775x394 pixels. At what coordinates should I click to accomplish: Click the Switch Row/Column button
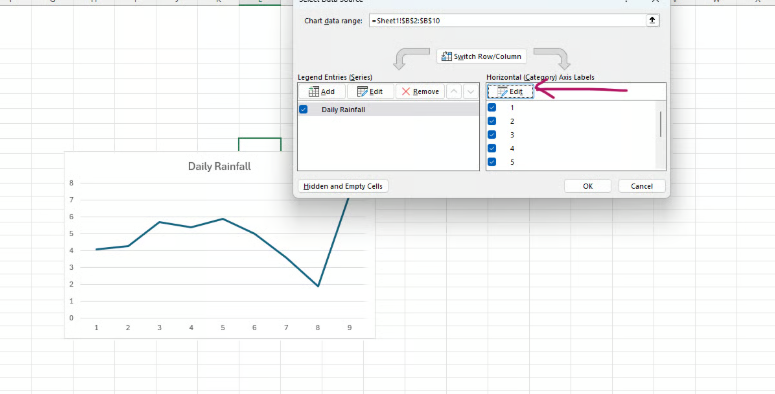click(481, 56)
